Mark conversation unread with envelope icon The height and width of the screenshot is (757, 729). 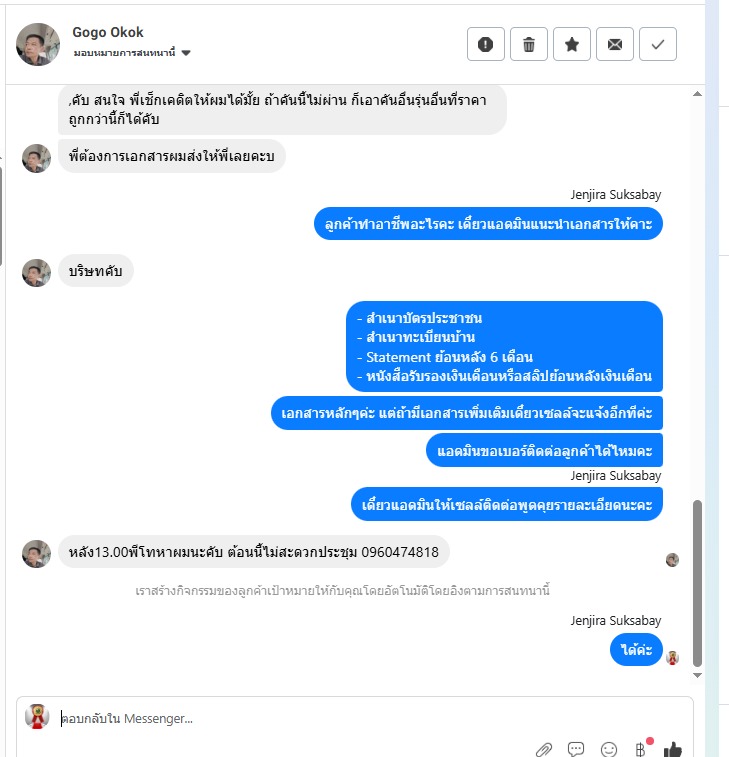pyautogui.click(x=615, y=44)
